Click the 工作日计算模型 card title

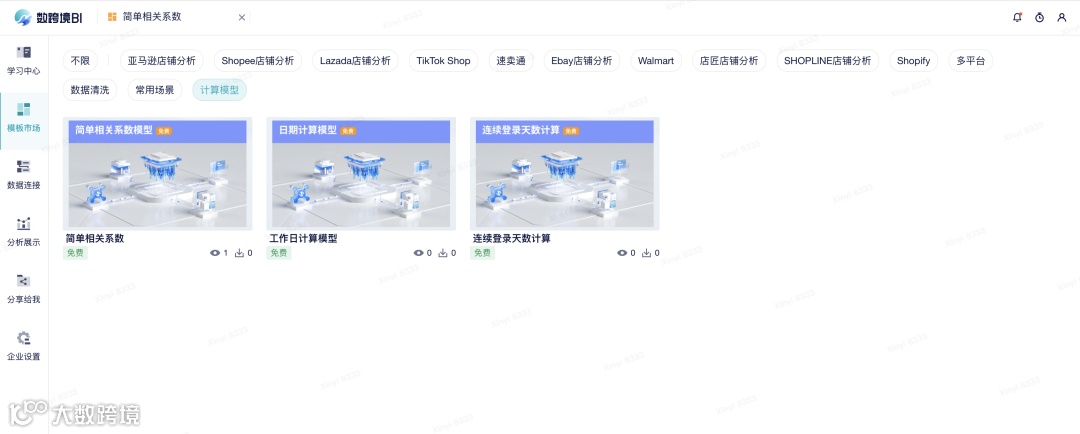point(304,238)
